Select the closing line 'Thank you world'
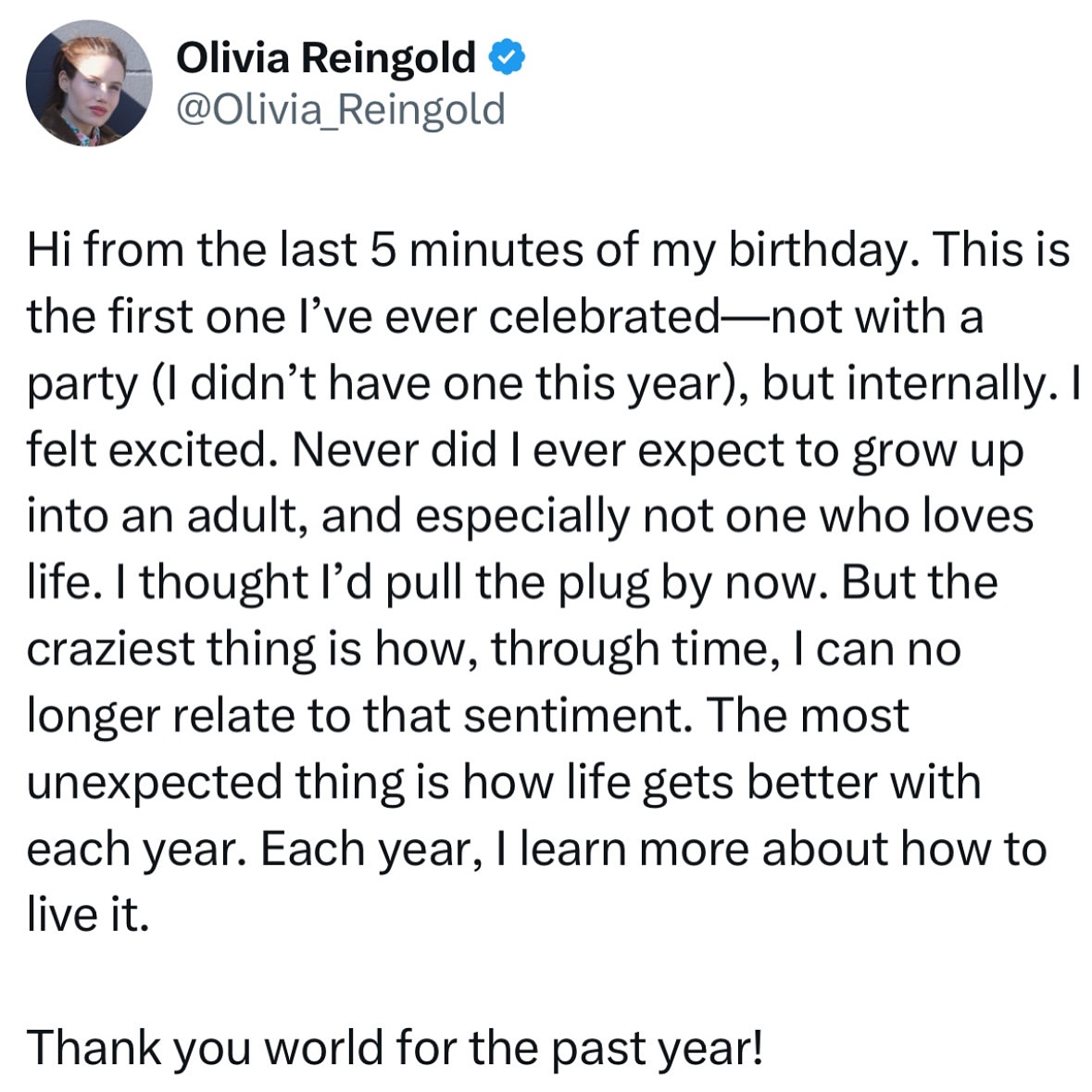Viewport: 1092px width, 1092px height. tap(395, 1048)
